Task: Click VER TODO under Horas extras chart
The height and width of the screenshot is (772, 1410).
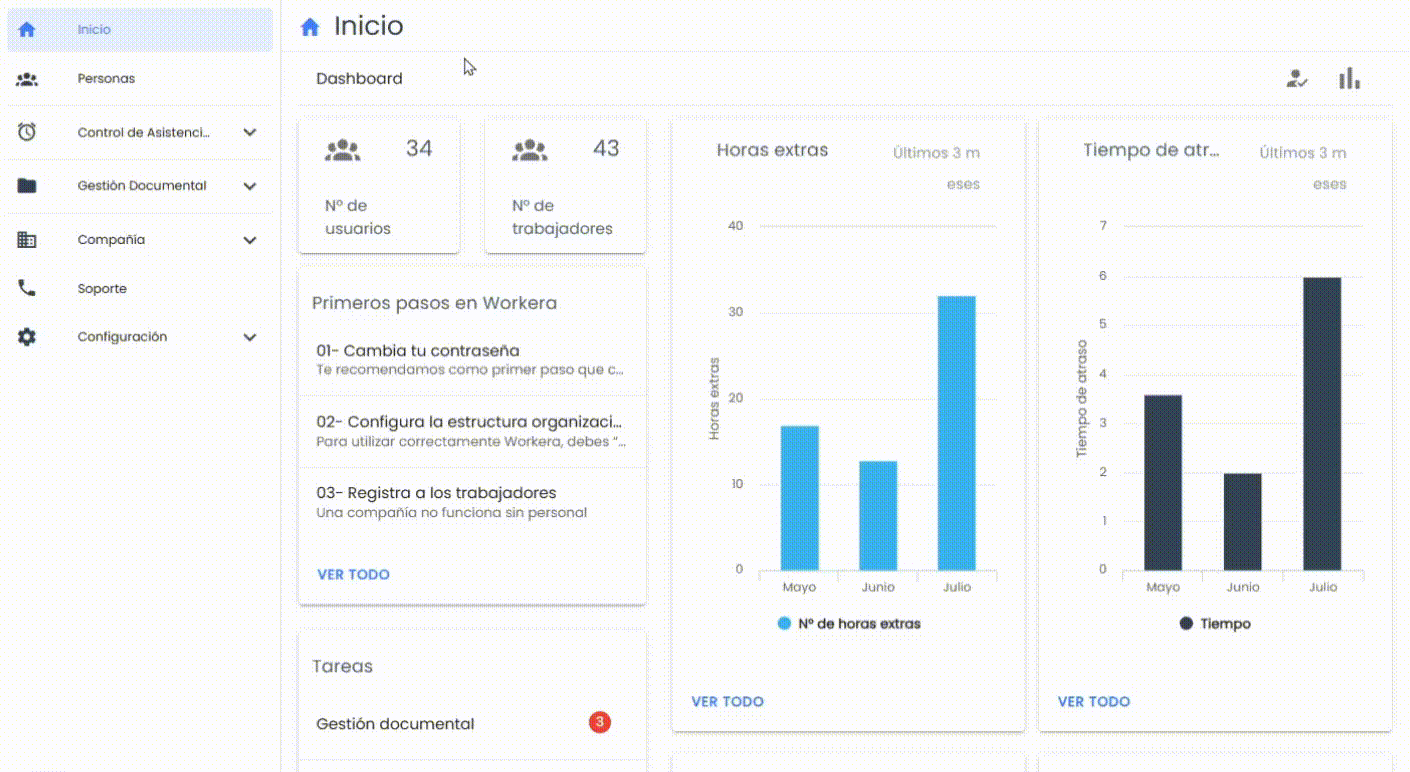Action: (x=727, y=702)
